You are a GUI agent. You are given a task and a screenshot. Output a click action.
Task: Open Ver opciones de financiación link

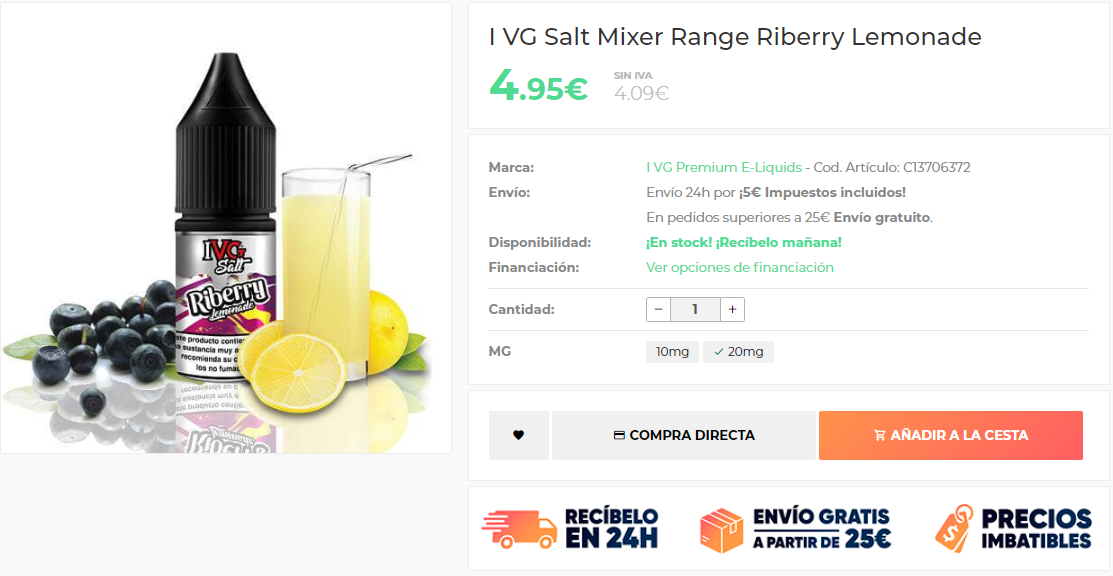coord(740,268)
